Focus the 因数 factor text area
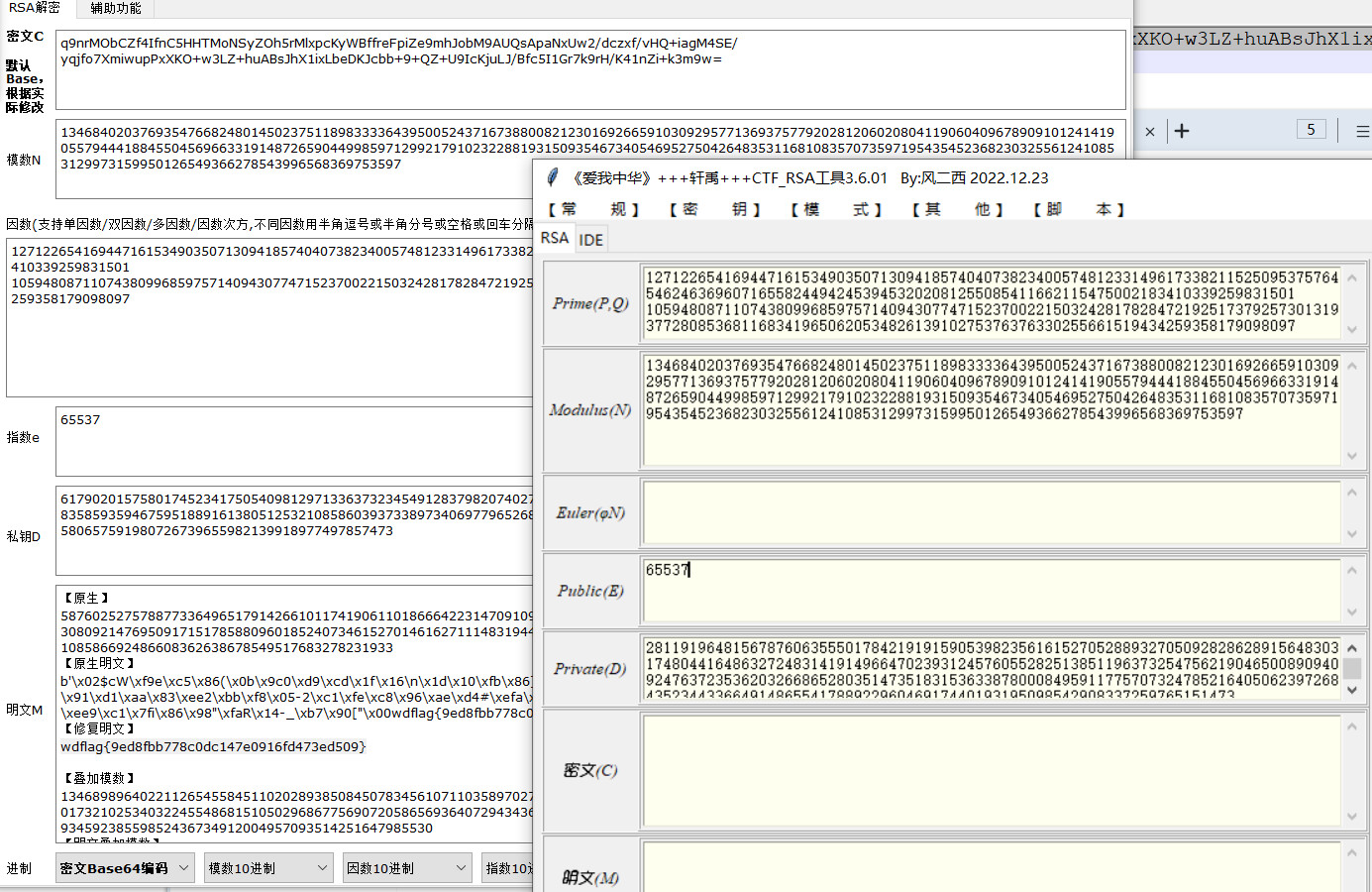This screenshot has height=892, width=1372. [x=269, y=317]
